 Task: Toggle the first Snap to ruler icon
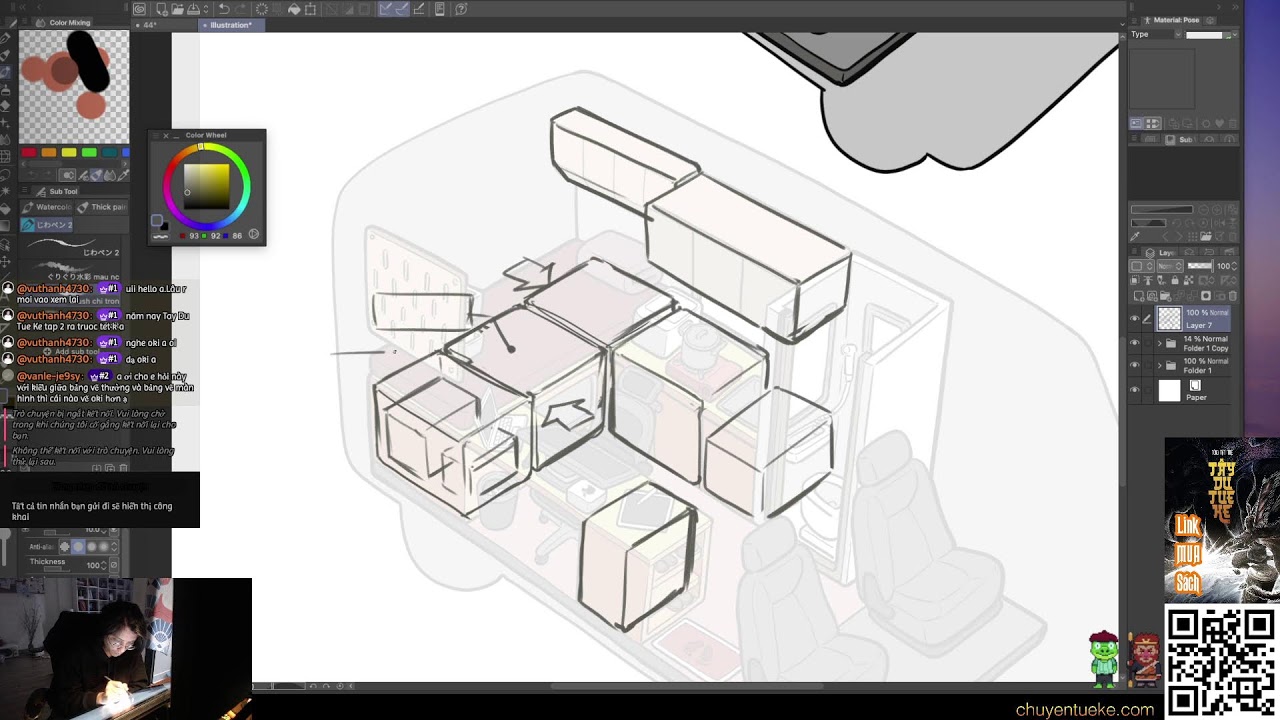pos(386,9)
